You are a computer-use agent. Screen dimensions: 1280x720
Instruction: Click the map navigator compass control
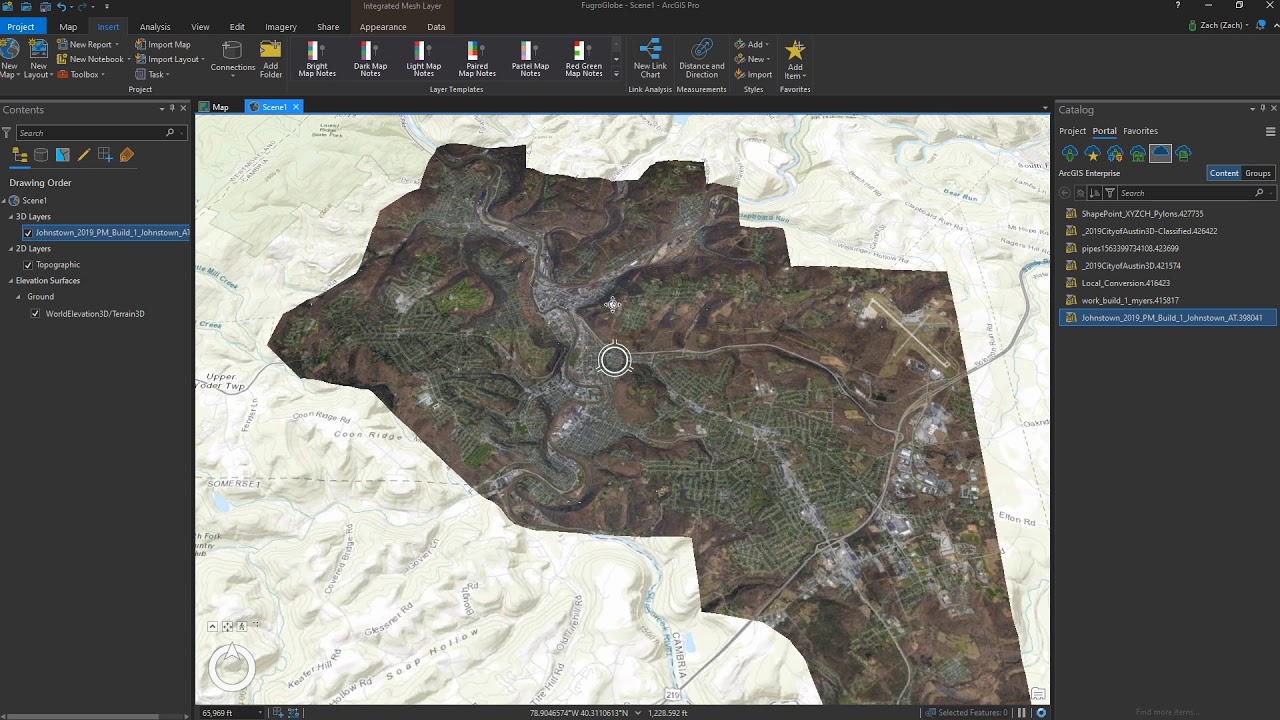click(x=232, y=668)
